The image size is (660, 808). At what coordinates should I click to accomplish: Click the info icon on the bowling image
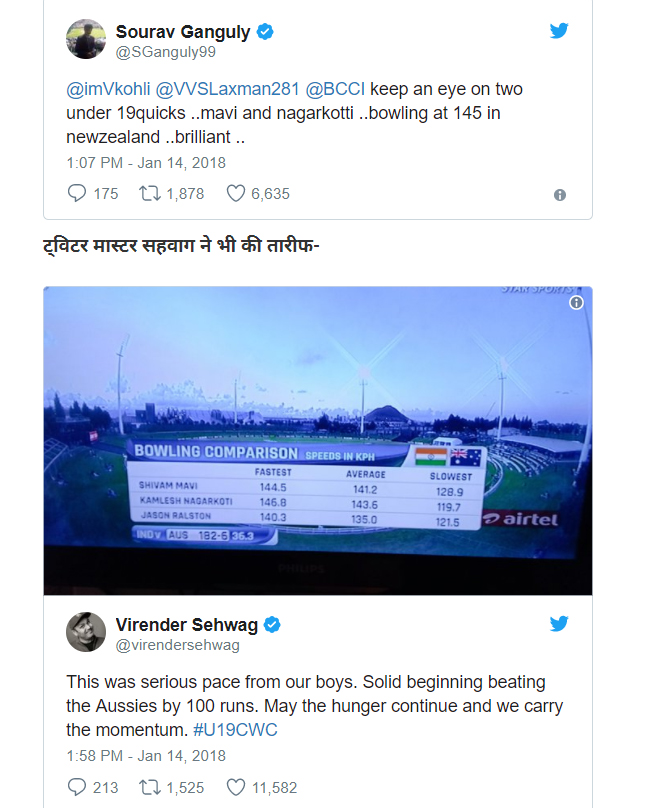pyautogui.click(x=577, y=302)
